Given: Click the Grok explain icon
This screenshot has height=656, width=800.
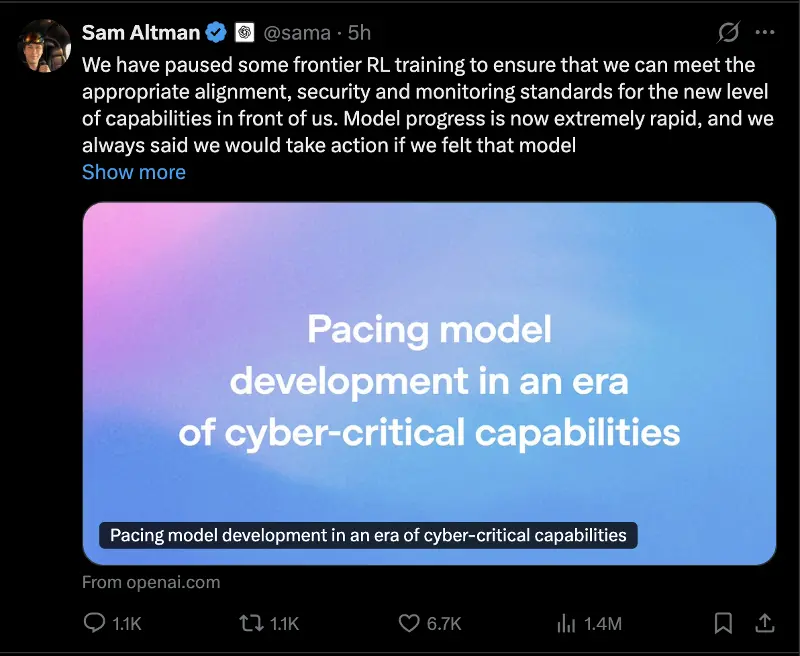Looking at the screenshot, I should [728, 33].
